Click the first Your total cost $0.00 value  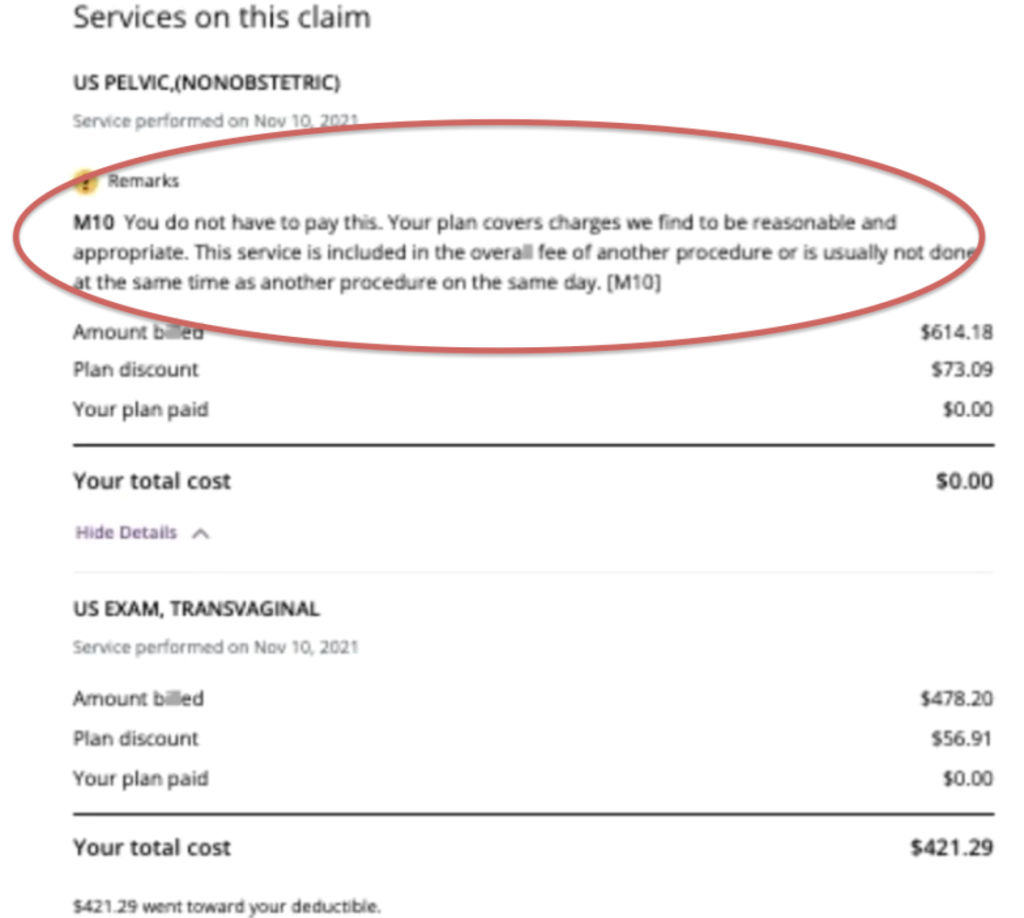point(965,481)
